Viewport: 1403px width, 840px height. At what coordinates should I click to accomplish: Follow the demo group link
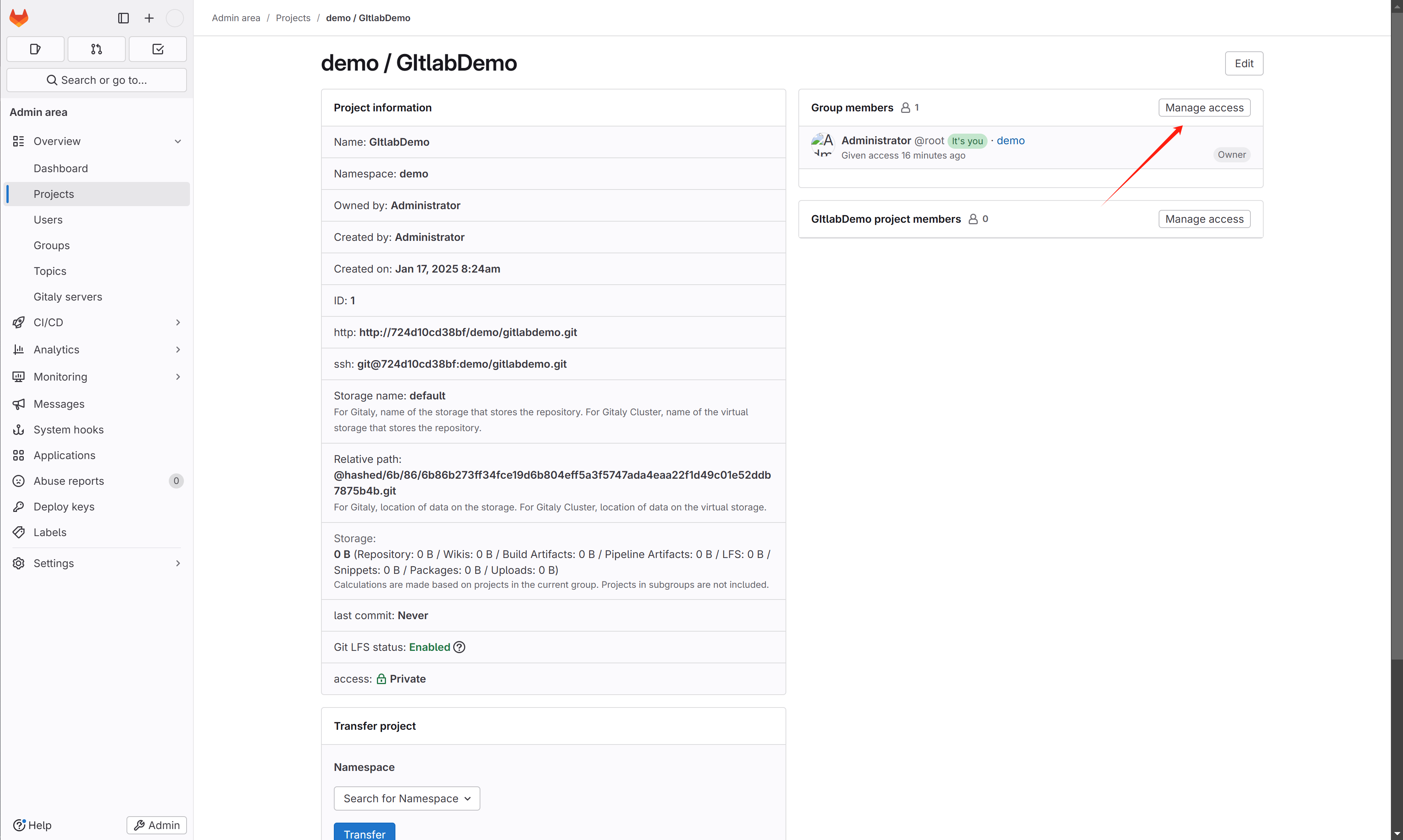click(x=1010, y=140)
